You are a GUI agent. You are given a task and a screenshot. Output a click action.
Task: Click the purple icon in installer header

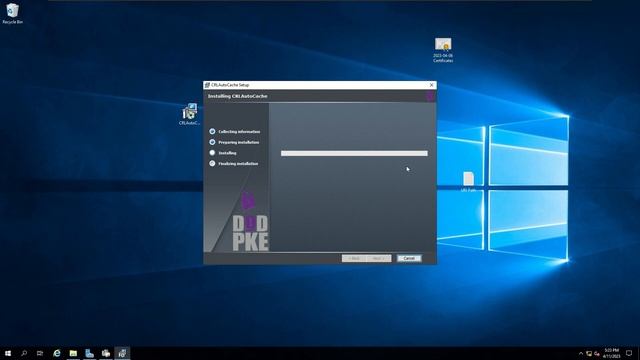point(430,96)
